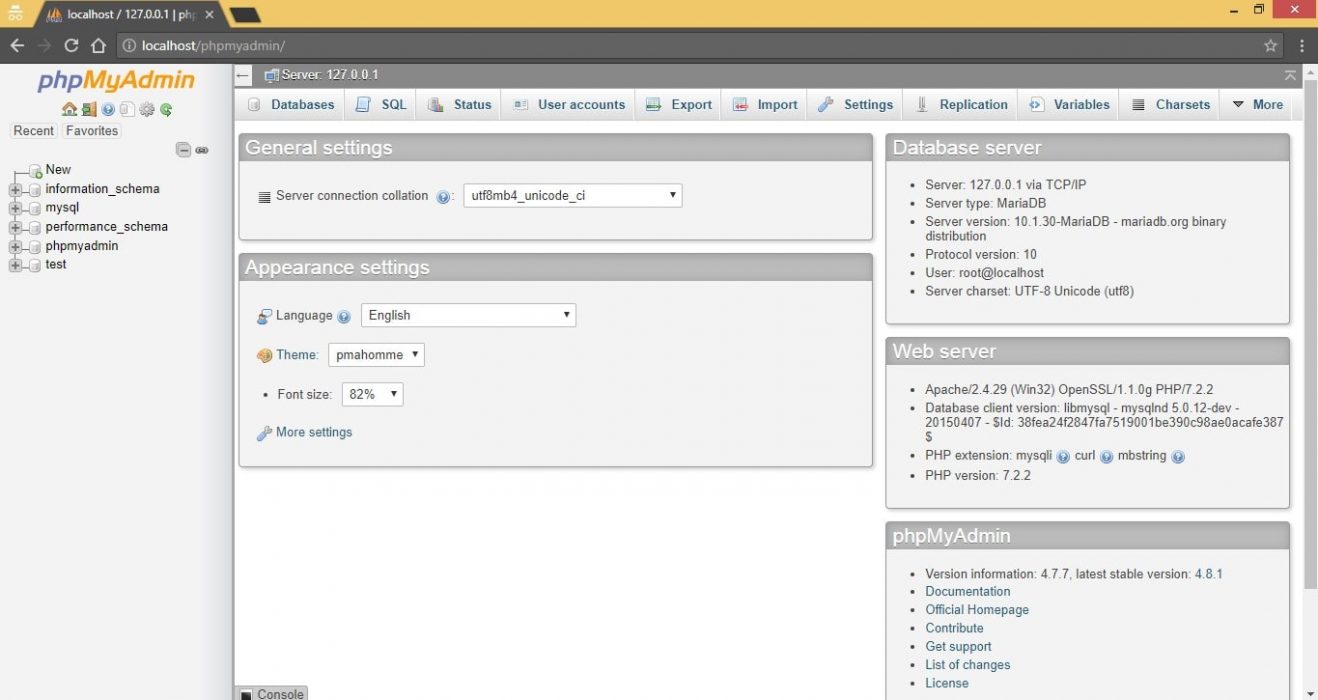This screenshot has width=1318, height=700.
Task: Hide the navigation panel with left arrow
Action: 243,76
